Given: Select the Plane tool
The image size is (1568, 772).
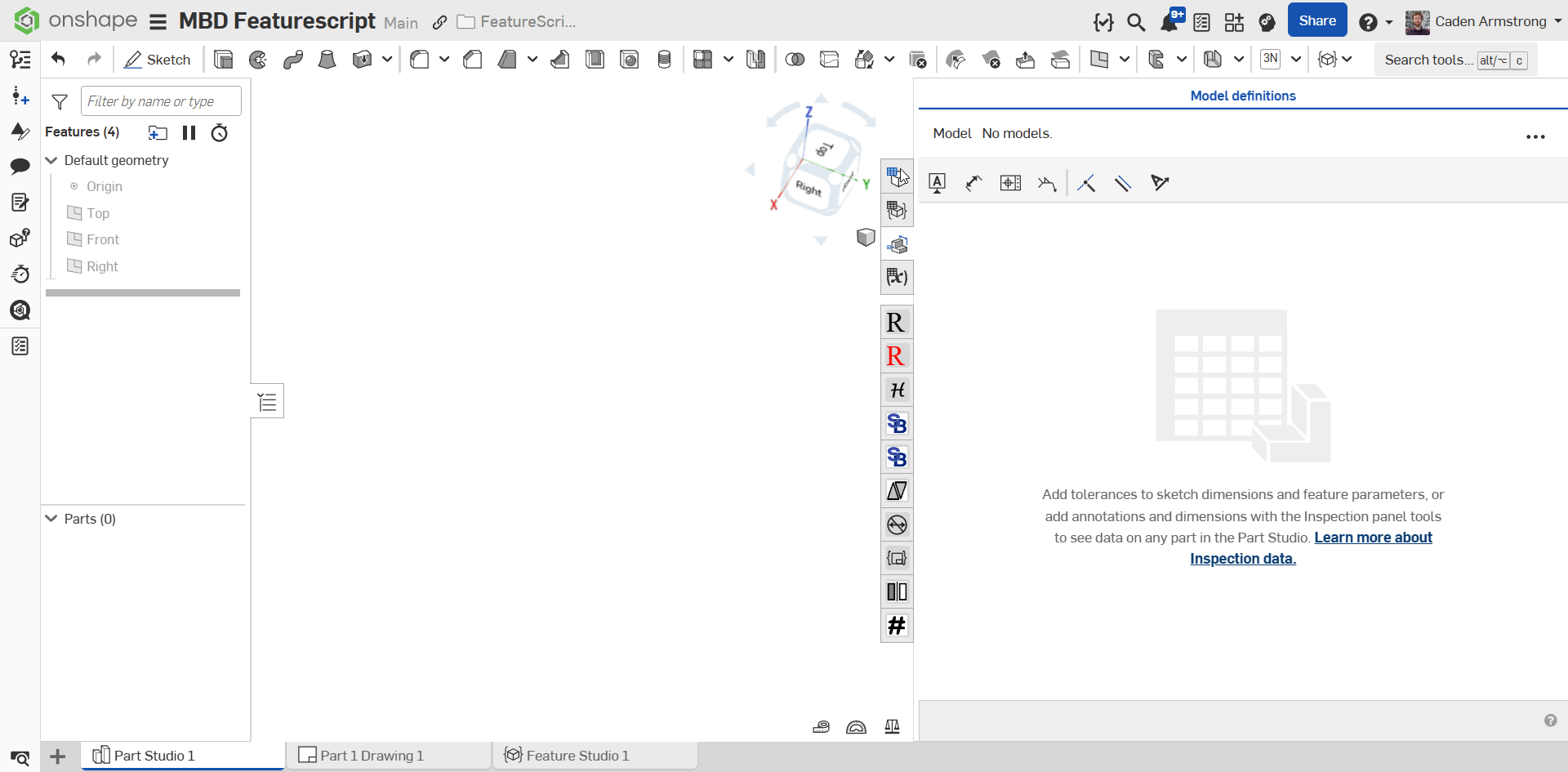Looking at the screenshot, I should (1099, 60).
